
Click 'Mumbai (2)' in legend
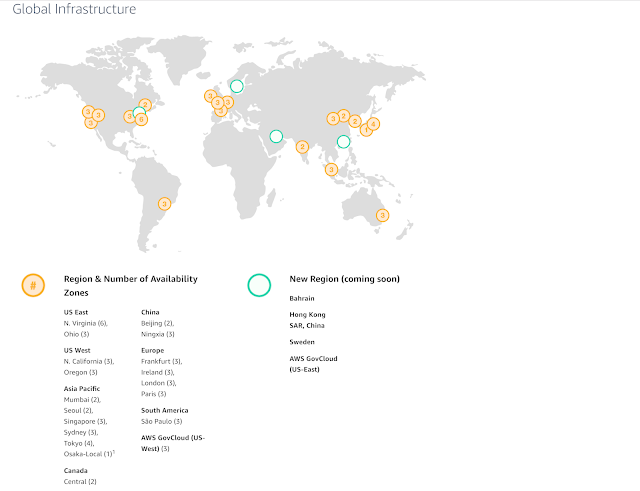82,400
